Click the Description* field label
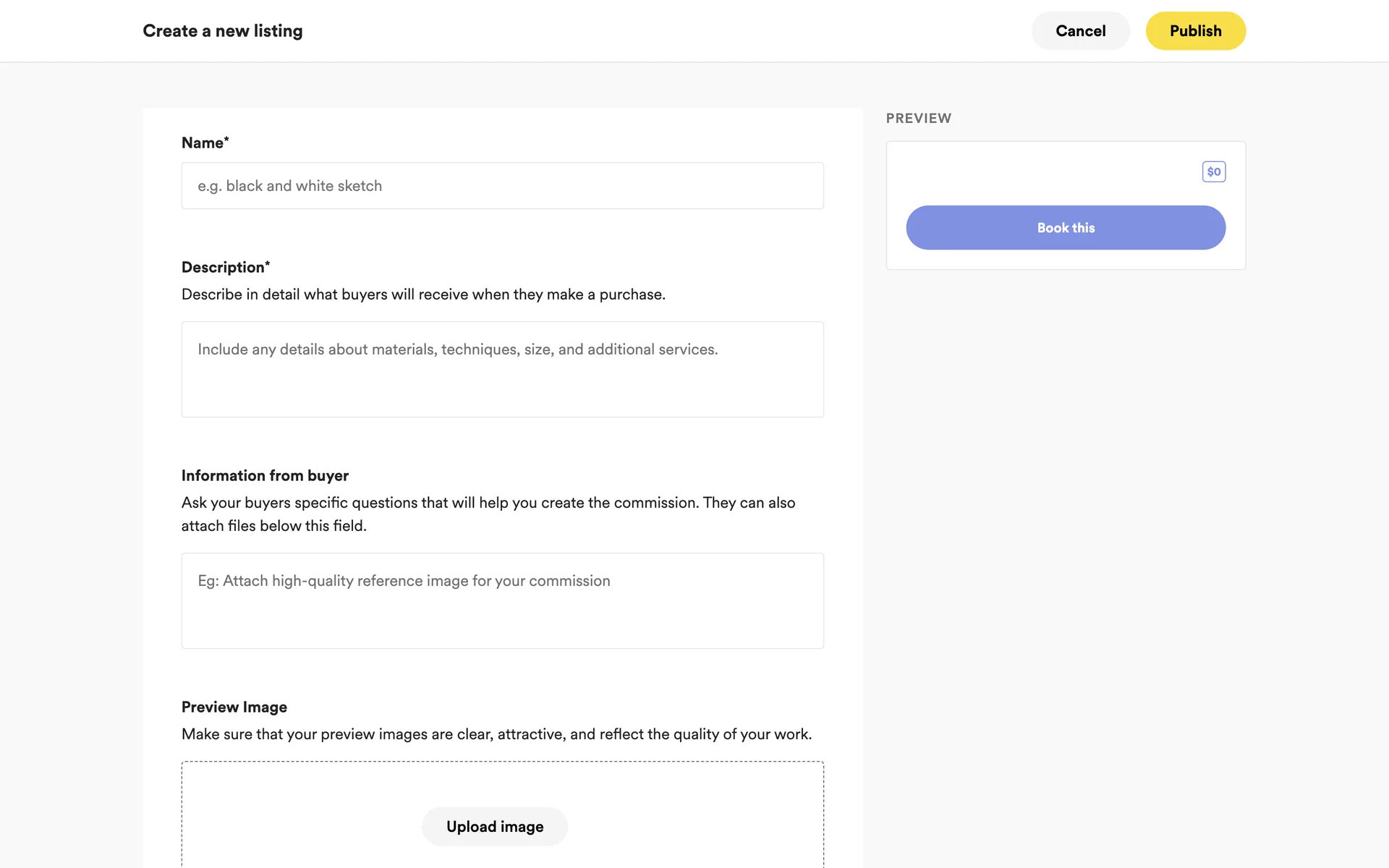Image resolution: width=1389 pixels, height=868 pixels. coord(225,267)
